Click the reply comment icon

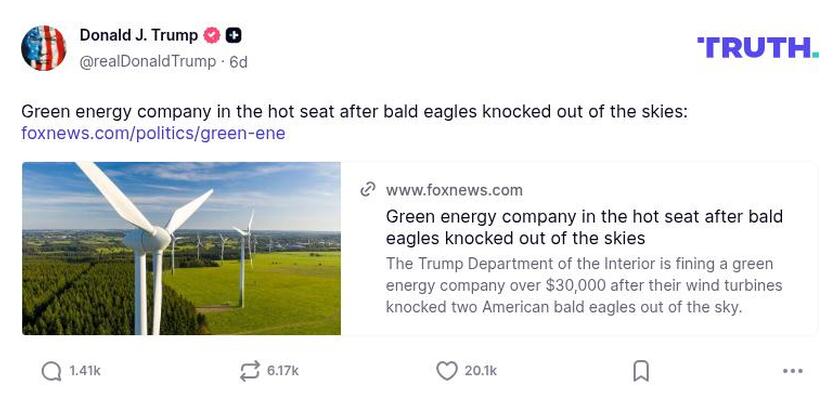(x=51, y=371)
